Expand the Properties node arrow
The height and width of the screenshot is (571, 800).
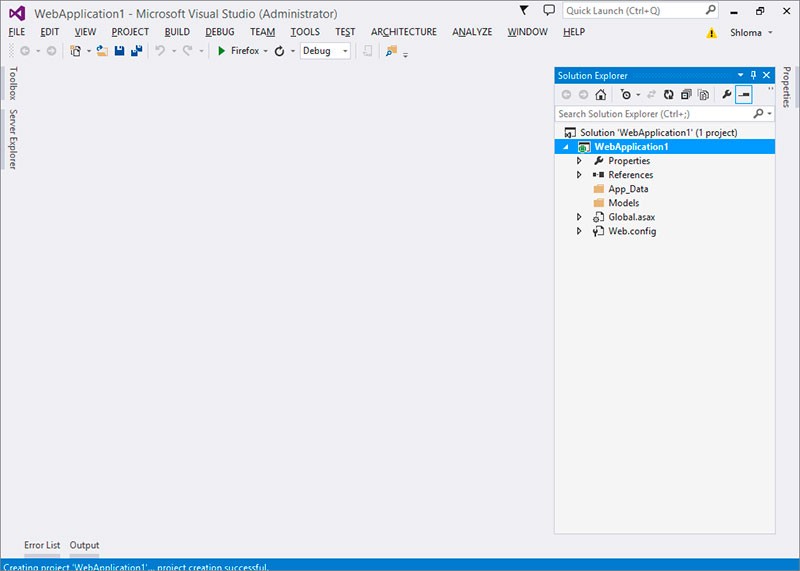pyautogui.click(x=579, y=161)
